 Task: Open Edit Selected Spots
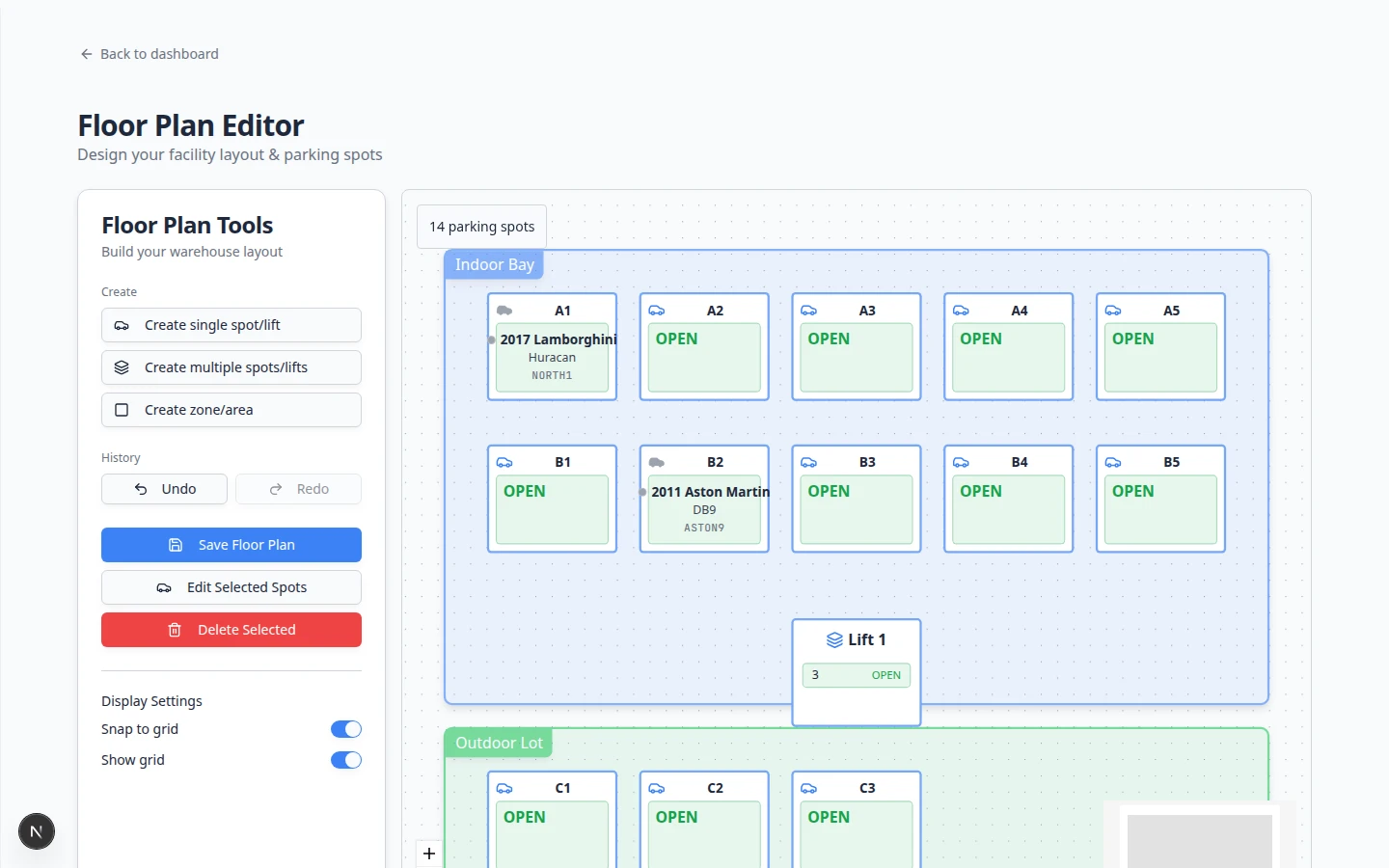231,587
